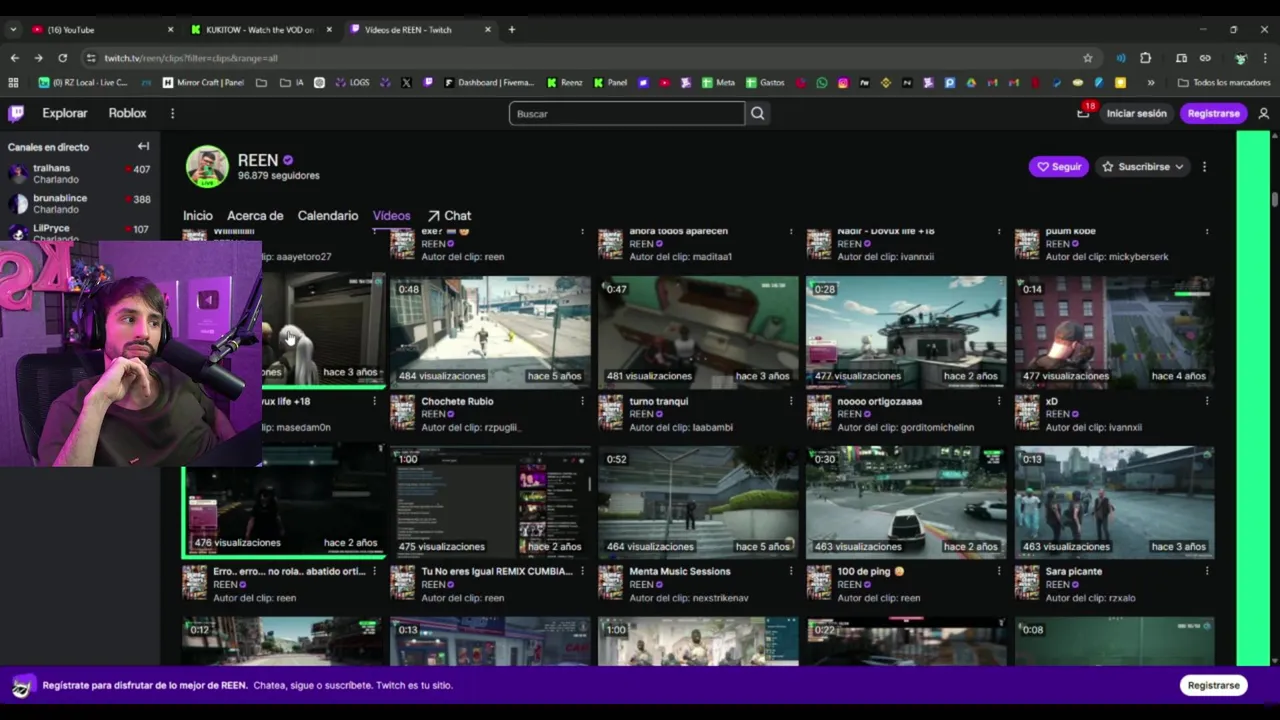Open options for Sara picante clip

point(1206,571)
